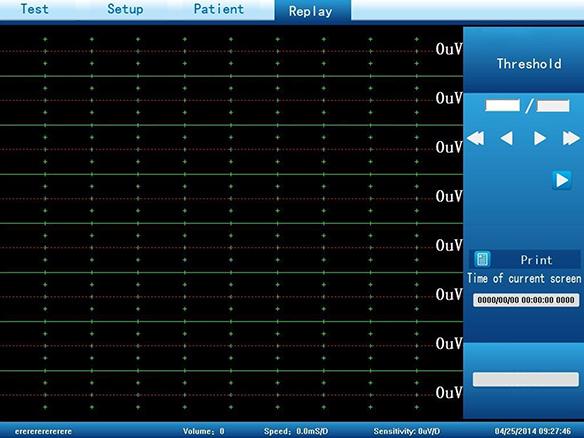Open the Test tab
This screenshot has width=584, height=438.
(x=34, y=9)
